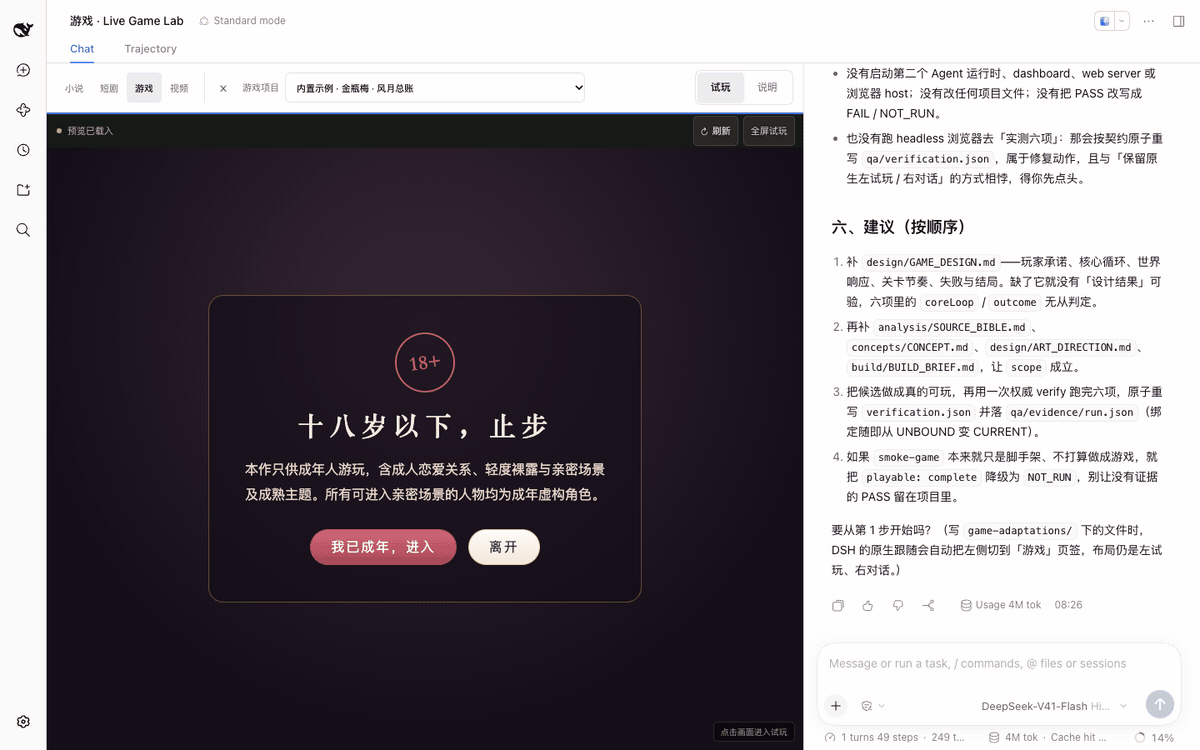Open the folder-plus project icon in the sidebar
The height and width of the screenshot is (750, 1200).
click(23, 190)
